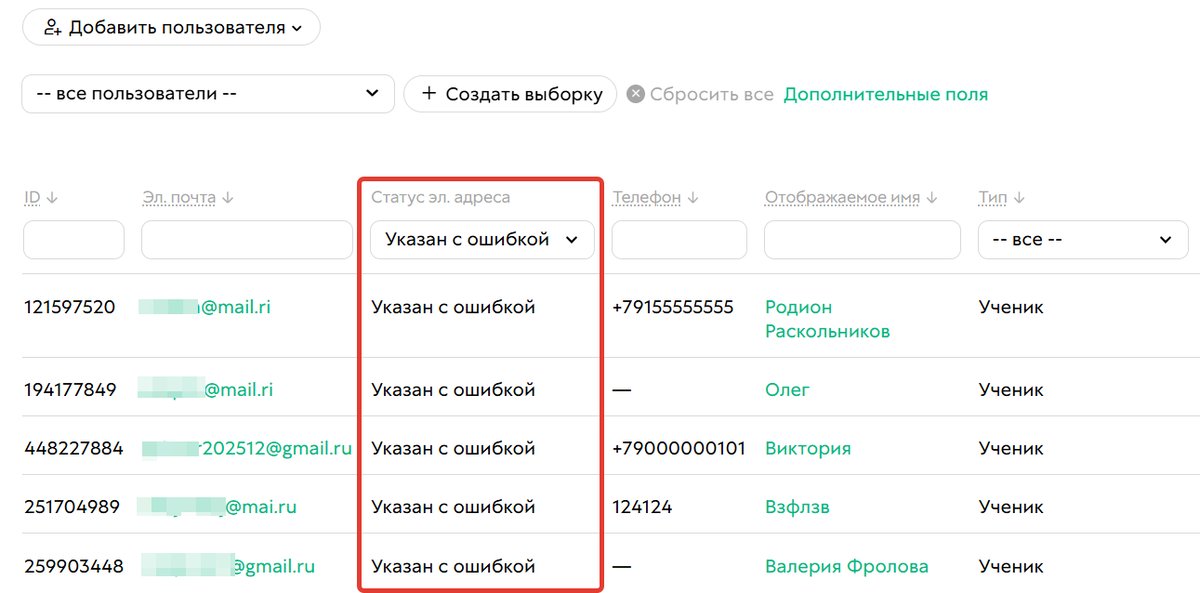
Task: Click the sort arrow next to Отображаемое имя
Action: [931, 197]
